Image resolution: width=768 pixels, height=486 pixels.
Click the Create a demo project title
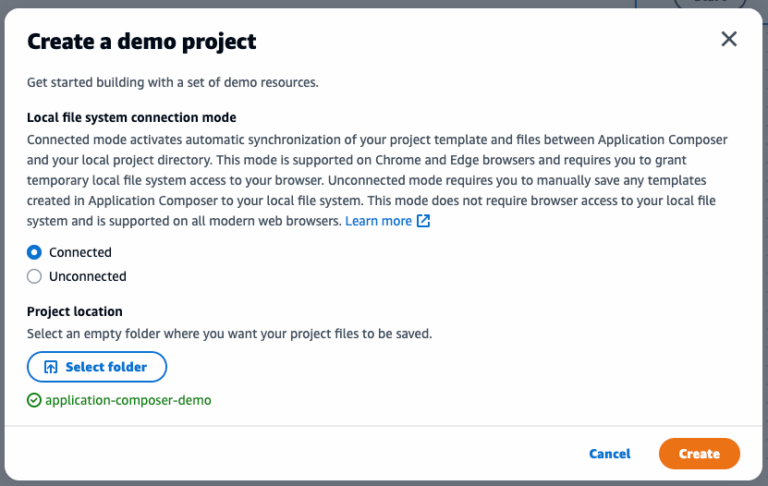click(141, 41)
